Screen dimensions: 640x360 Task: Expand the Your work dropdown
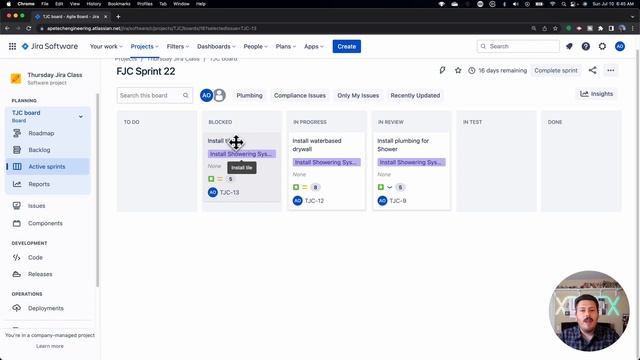(106, 47)
